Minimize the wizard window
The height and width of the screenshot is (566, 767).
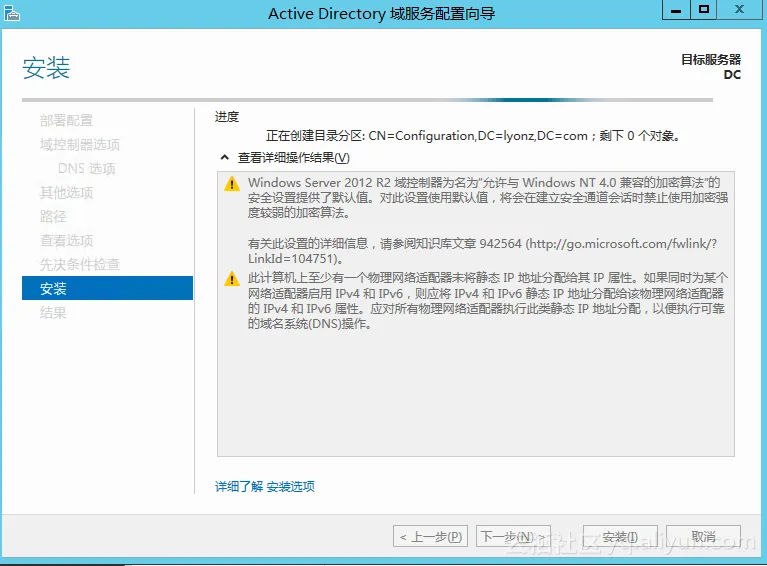676,10
